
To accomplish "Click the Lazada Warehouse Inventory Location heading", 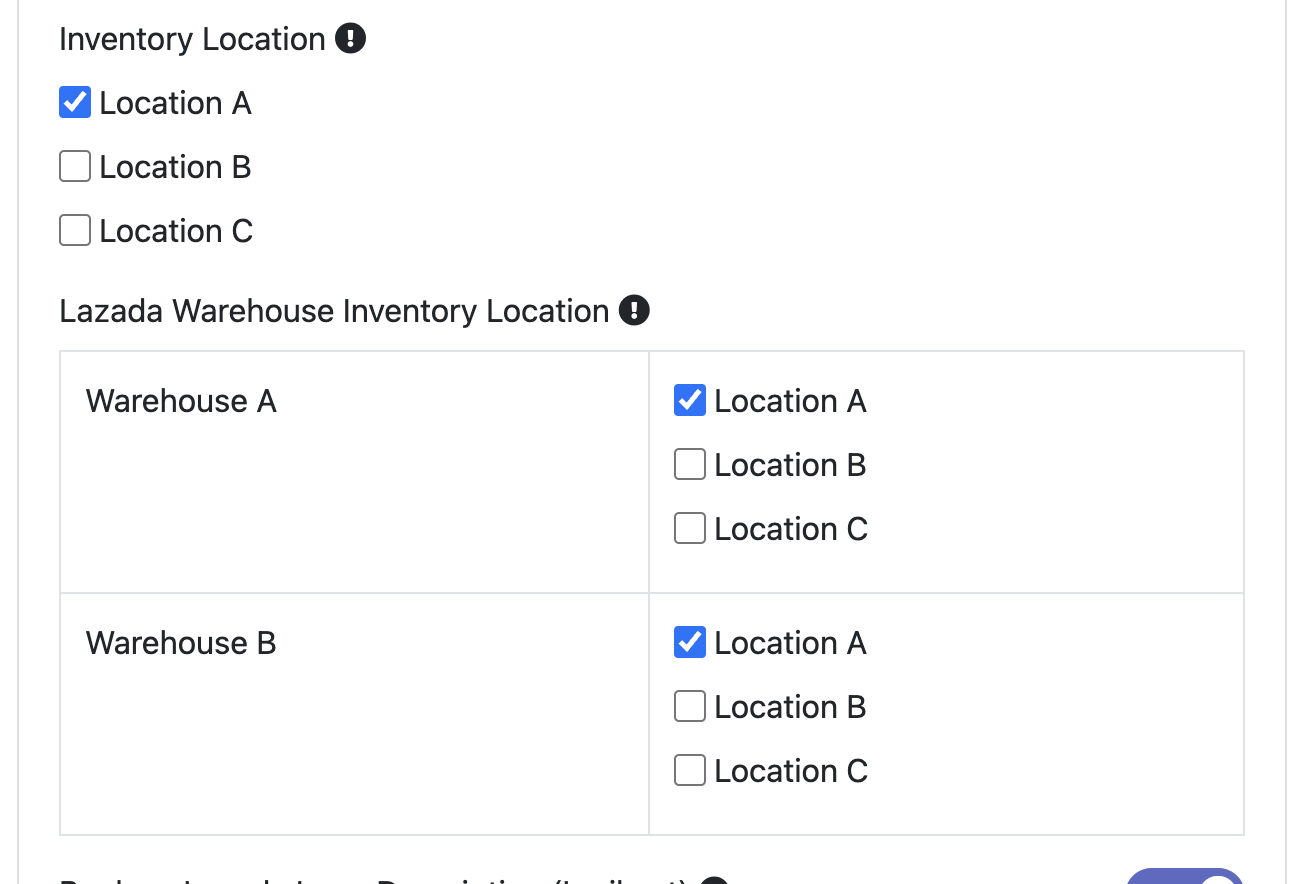I will (x=334, y=311).
